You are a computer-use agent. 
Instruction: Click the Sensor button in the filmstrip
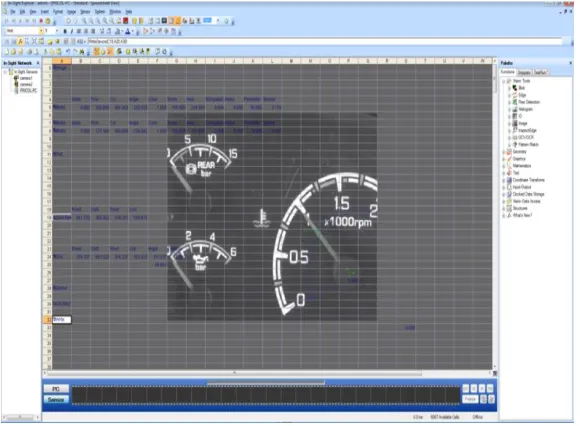[56, 399]
